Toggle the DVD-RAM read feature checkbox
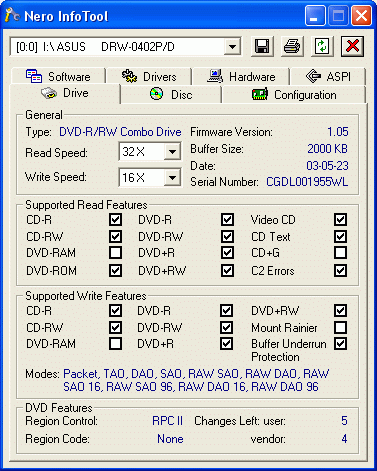377x471 pixels. [x=115, y=253]
